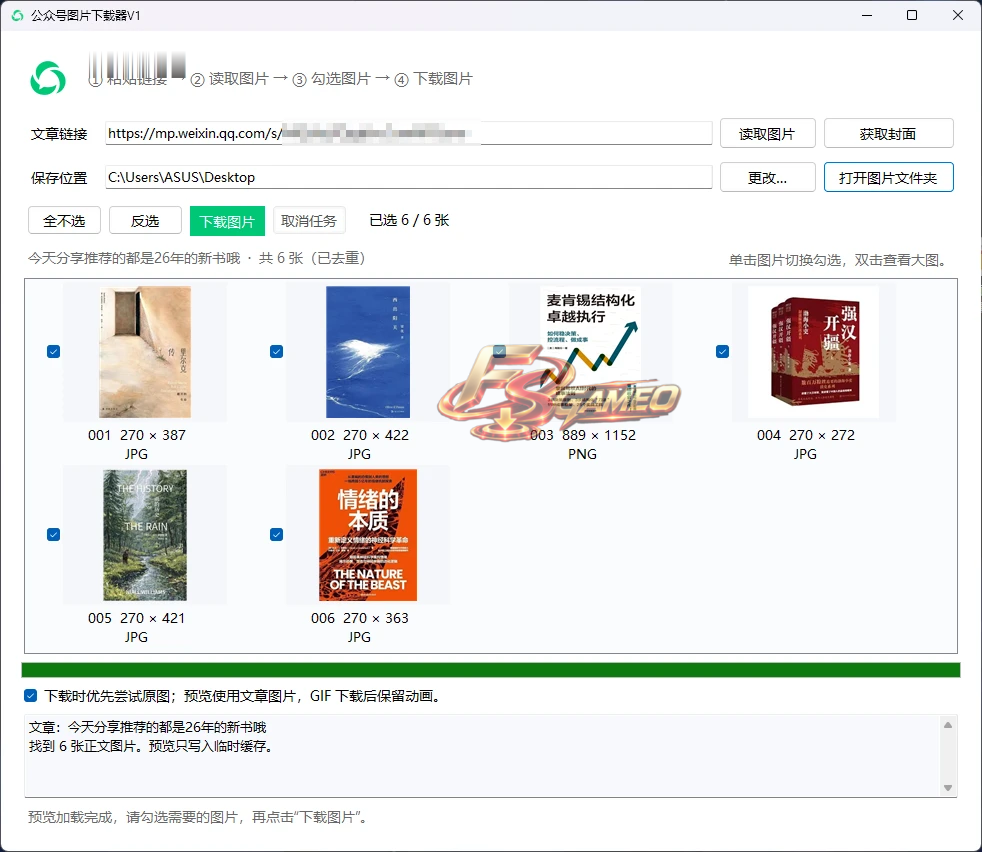The height and width of the screenshot is (852, 982).
Task: Click label 006 270 × 363
Action: pos(359,618)
